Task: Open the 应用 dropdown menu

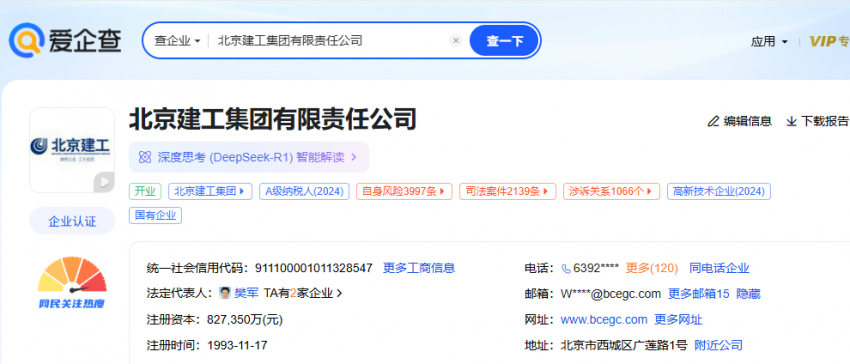Action: (x=769, y=42)
